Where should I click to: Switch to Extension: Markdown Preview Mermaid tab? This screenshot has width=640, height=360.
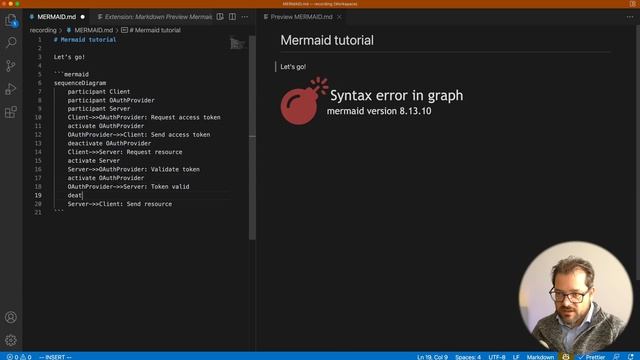[x=155, y=17]
